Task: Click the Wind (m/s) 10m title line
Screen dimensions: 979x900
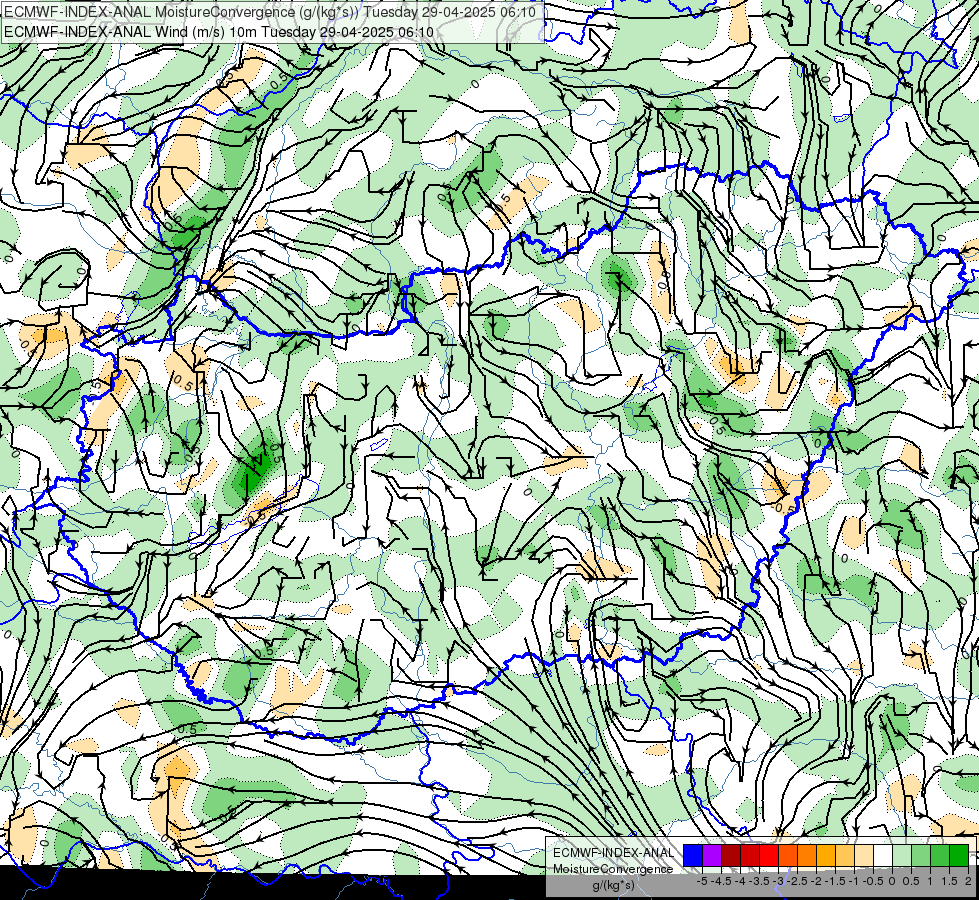Action: [x=219, y=32]
